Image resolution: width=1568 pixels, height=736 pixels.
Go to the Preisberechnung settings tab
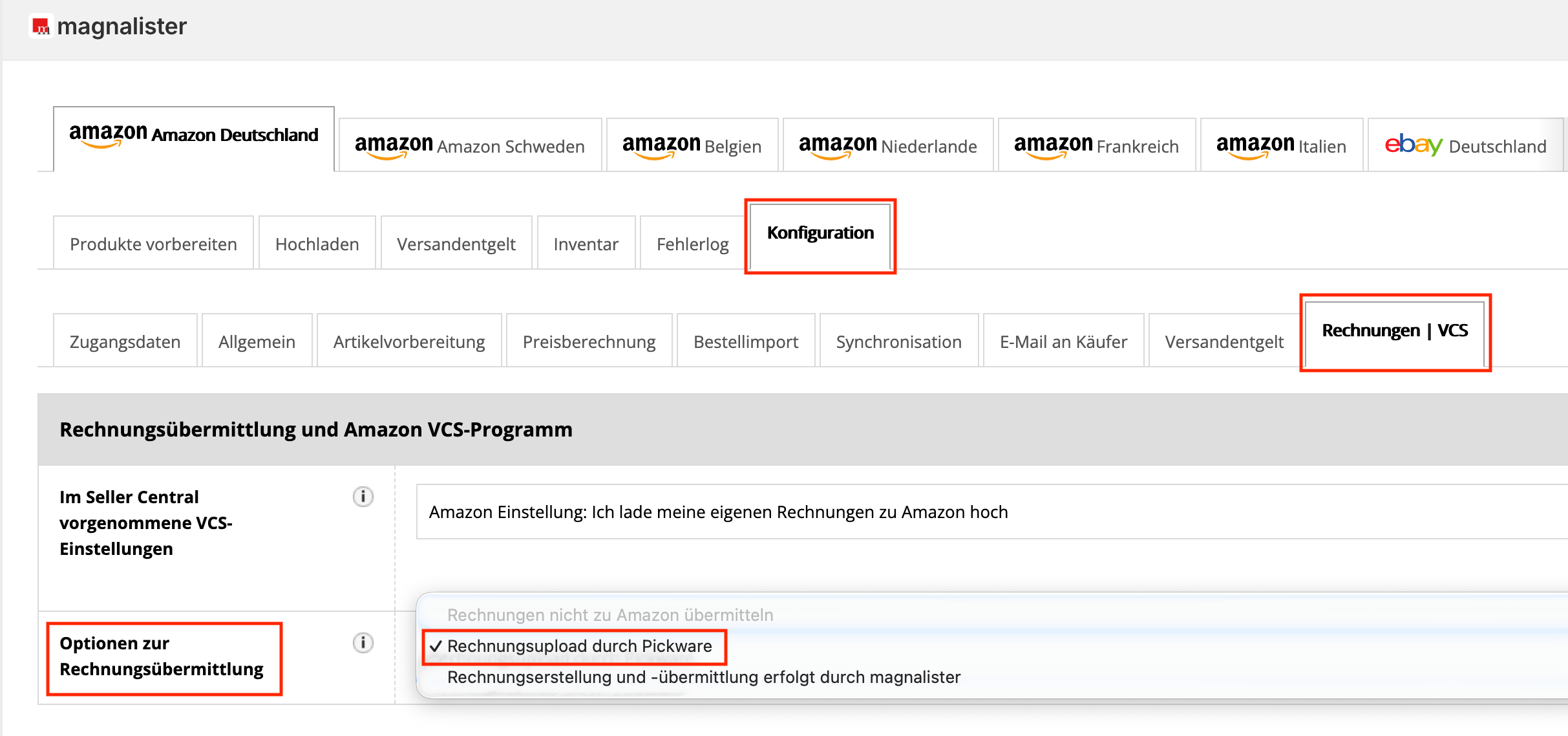[589, 341]
